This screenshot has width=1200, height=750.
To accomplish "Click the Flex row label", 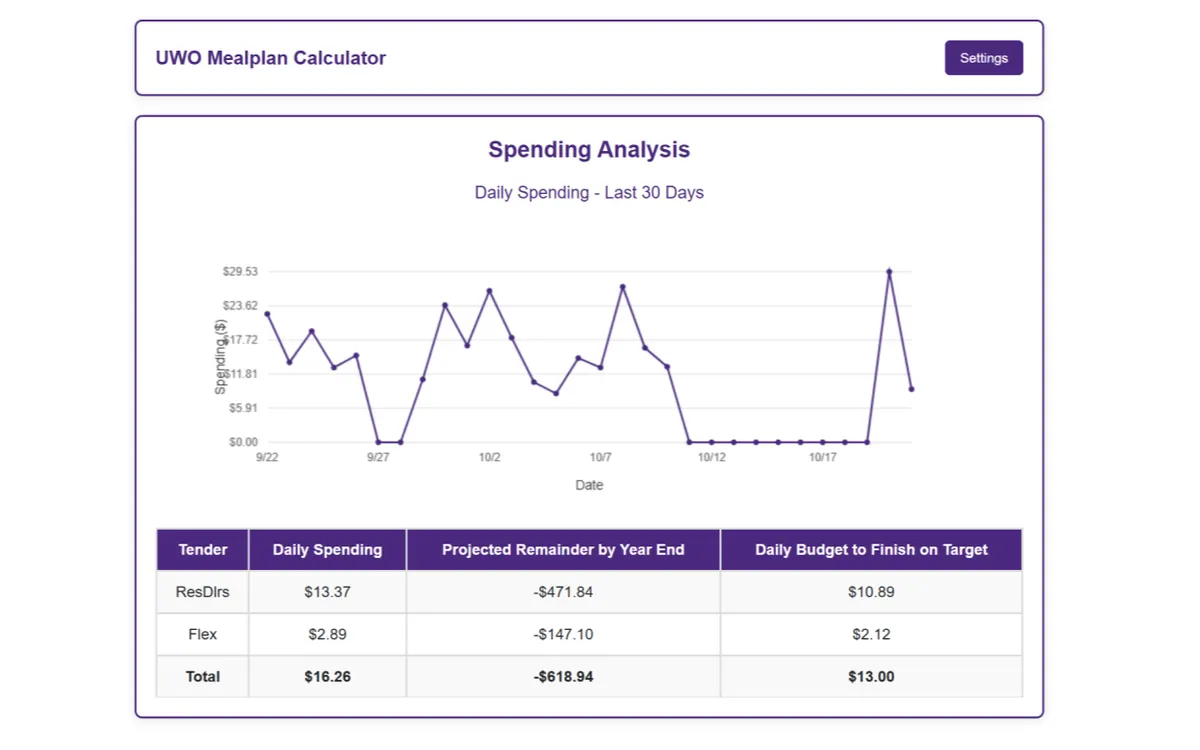I will (x=203, y=634).
